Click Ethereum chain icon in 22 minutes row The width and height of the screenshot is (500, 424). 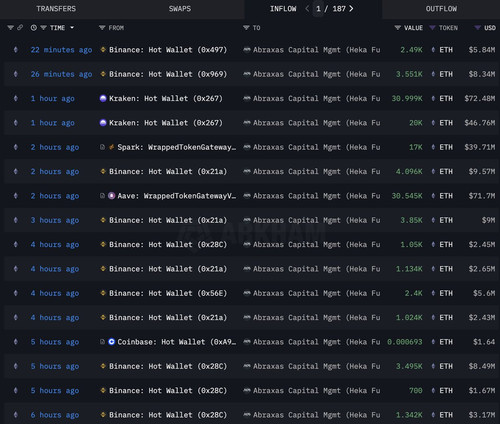pyautogui.click(x=16, y=50)
